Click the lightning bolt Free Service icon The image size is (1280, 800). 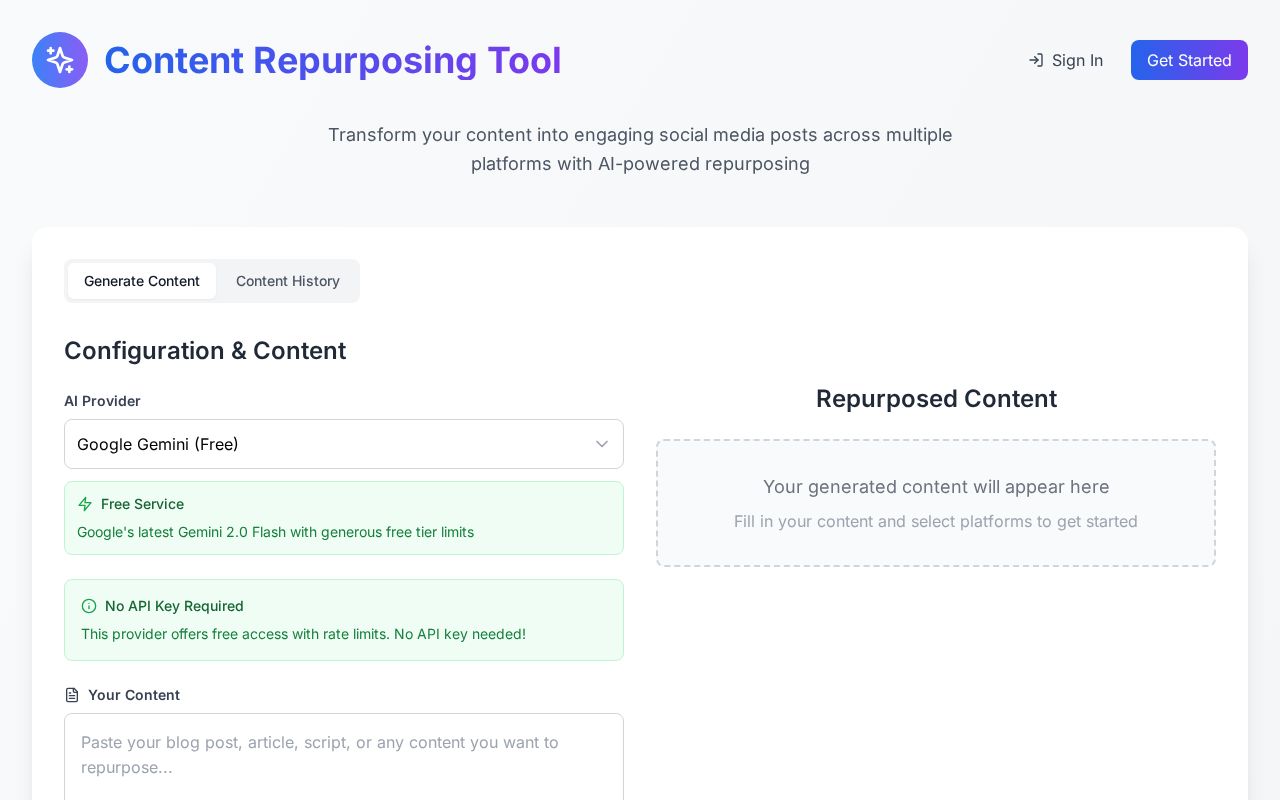point(85,504)
